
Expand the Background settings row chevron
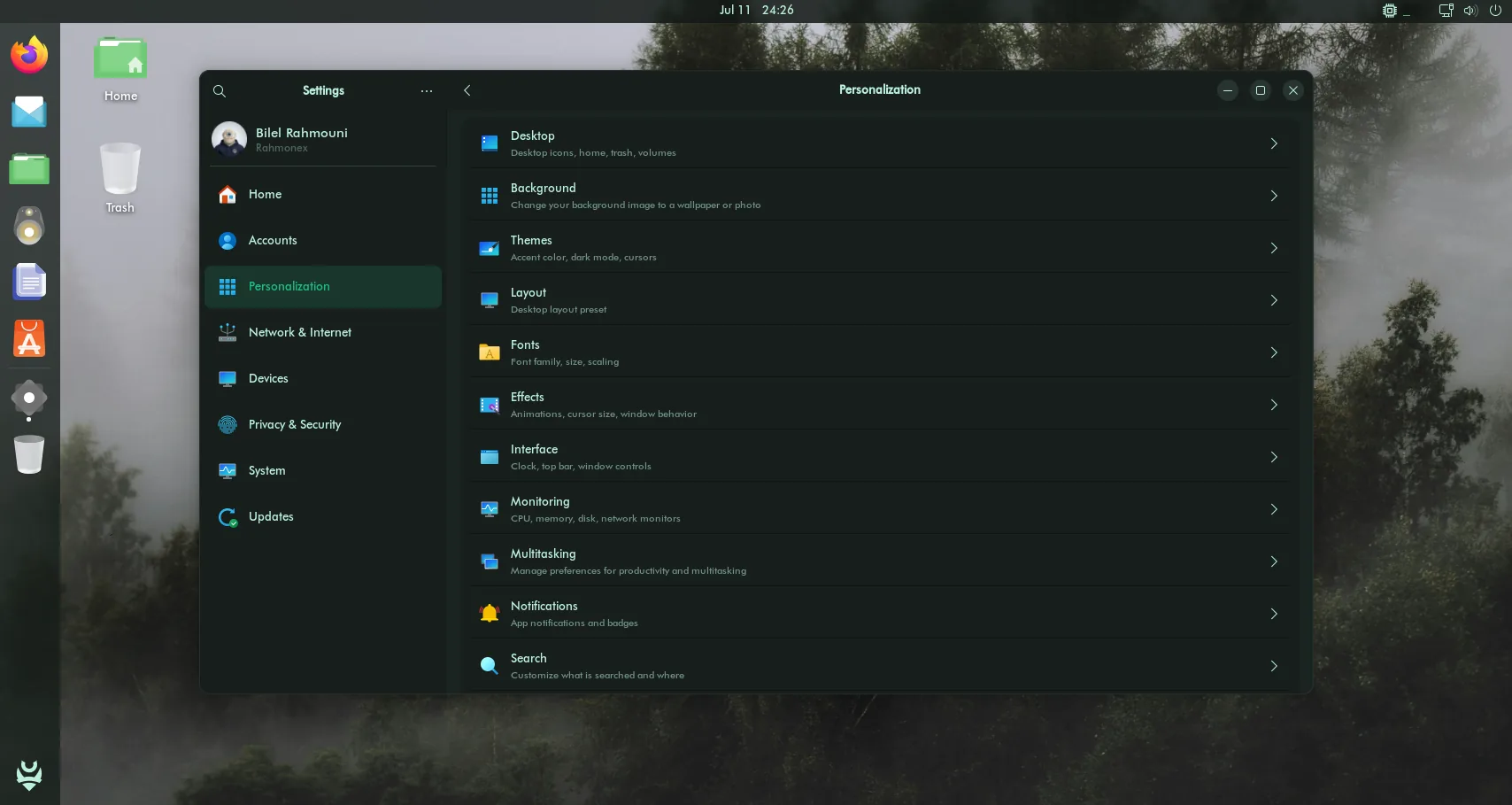tap(1274, 196)
